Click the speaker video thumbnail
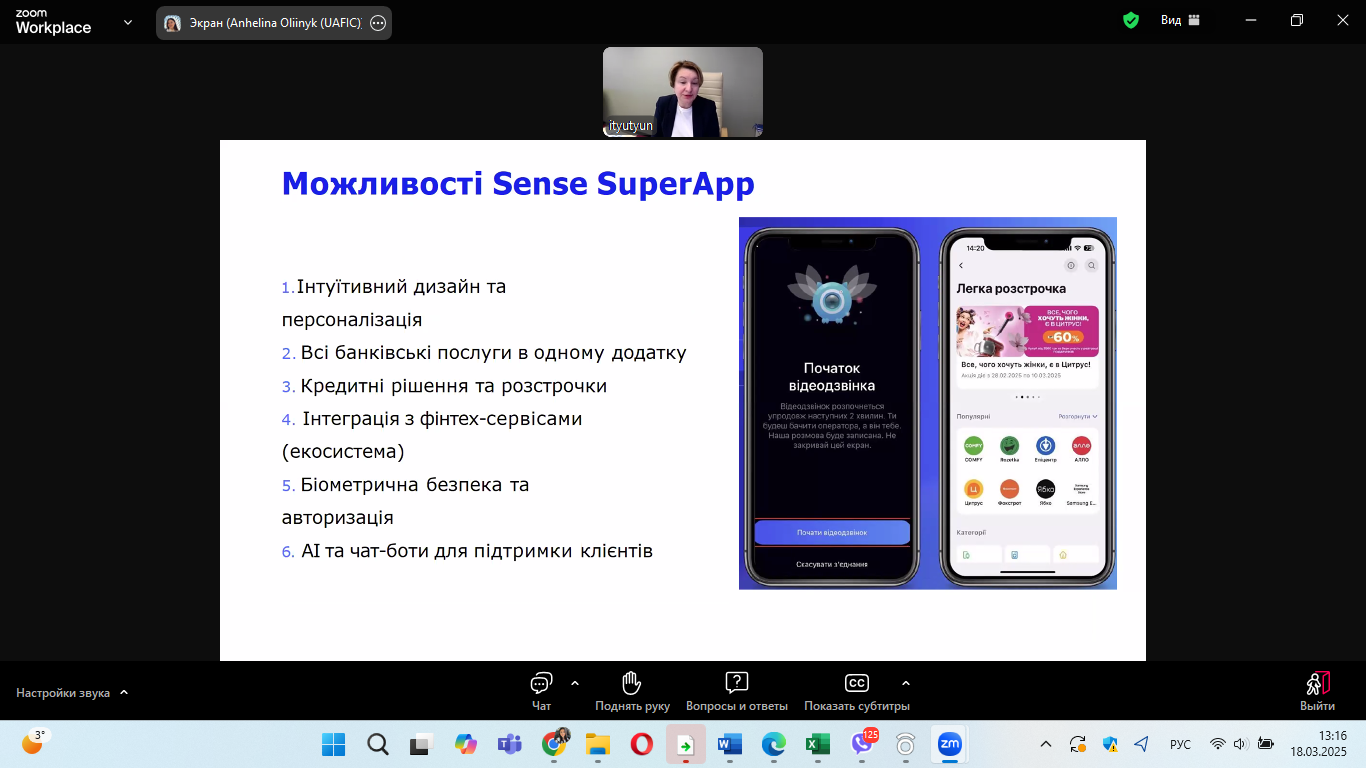The width and height of the screenshot is (1366, 768). point(683,92)
